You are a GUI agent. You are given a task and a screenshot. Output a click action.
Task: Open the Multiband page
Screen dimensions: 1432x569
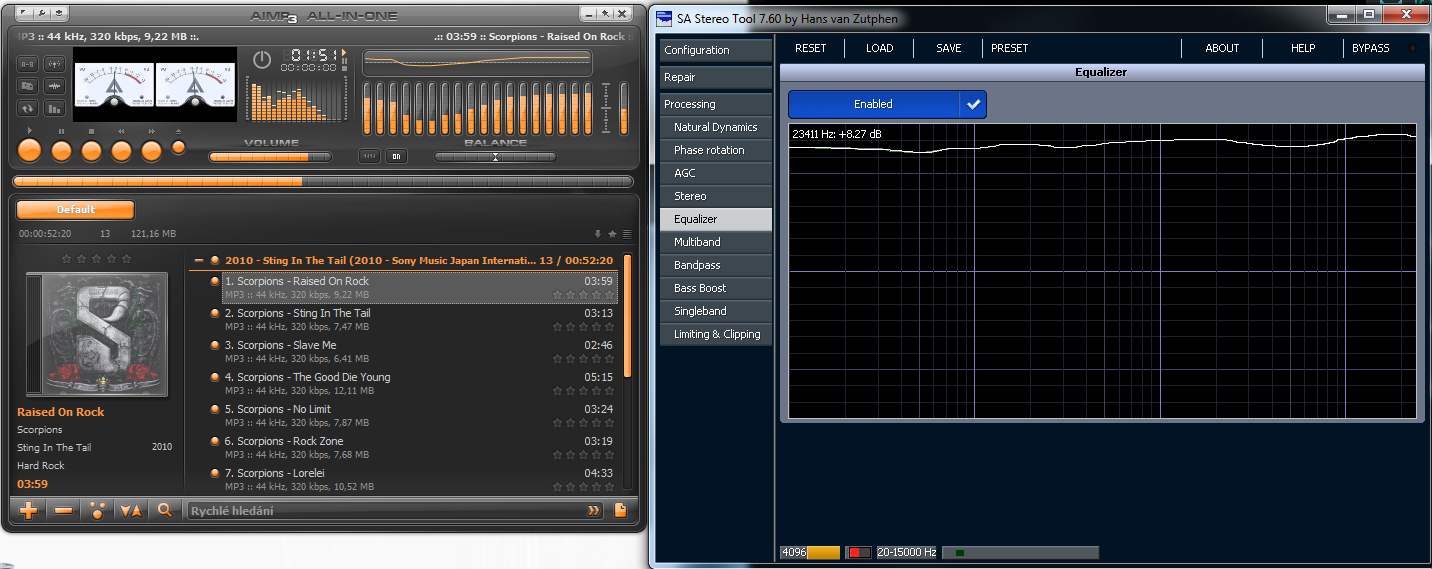716,242
